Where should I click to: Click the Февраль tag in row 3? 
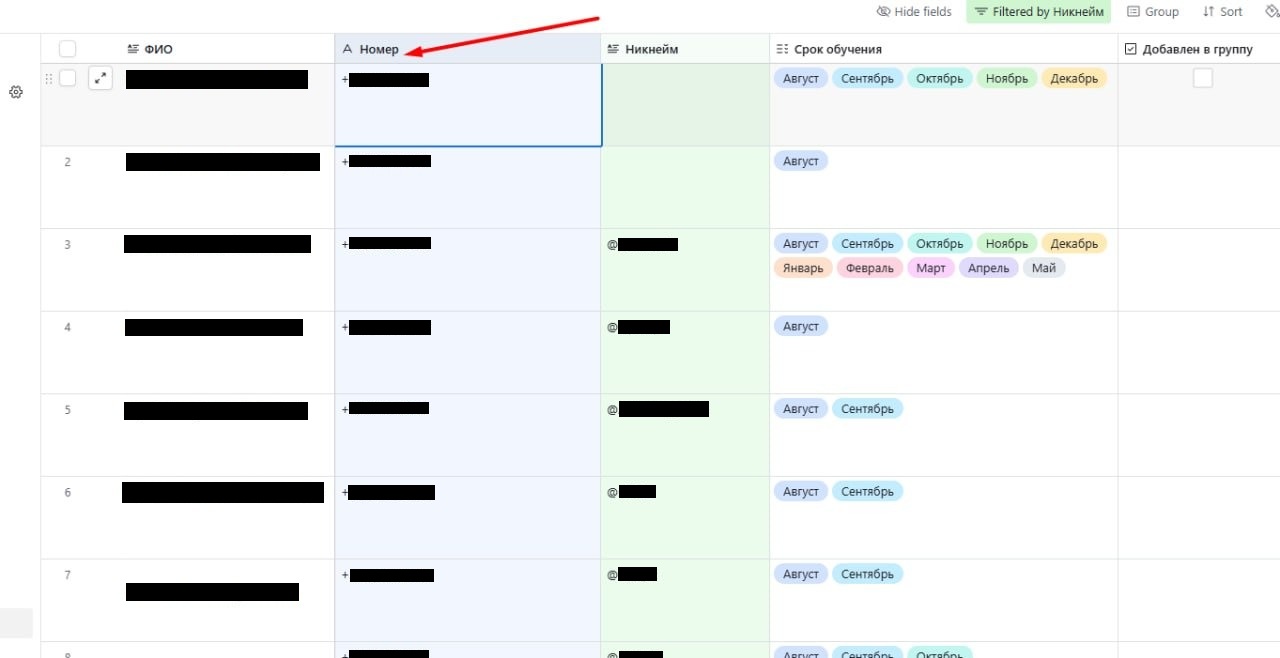click(869, 268)
